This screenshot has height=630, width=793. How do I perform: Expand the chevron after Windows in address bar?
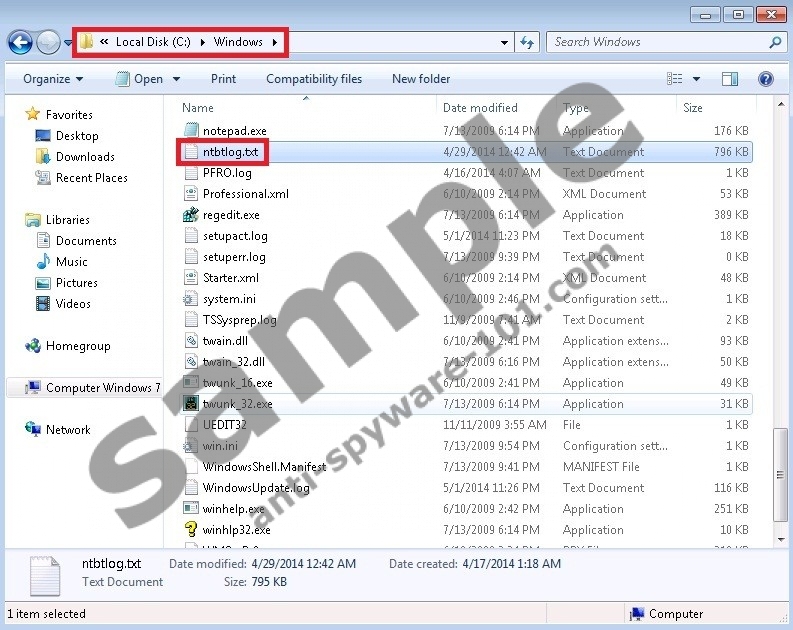pos(275,42)
